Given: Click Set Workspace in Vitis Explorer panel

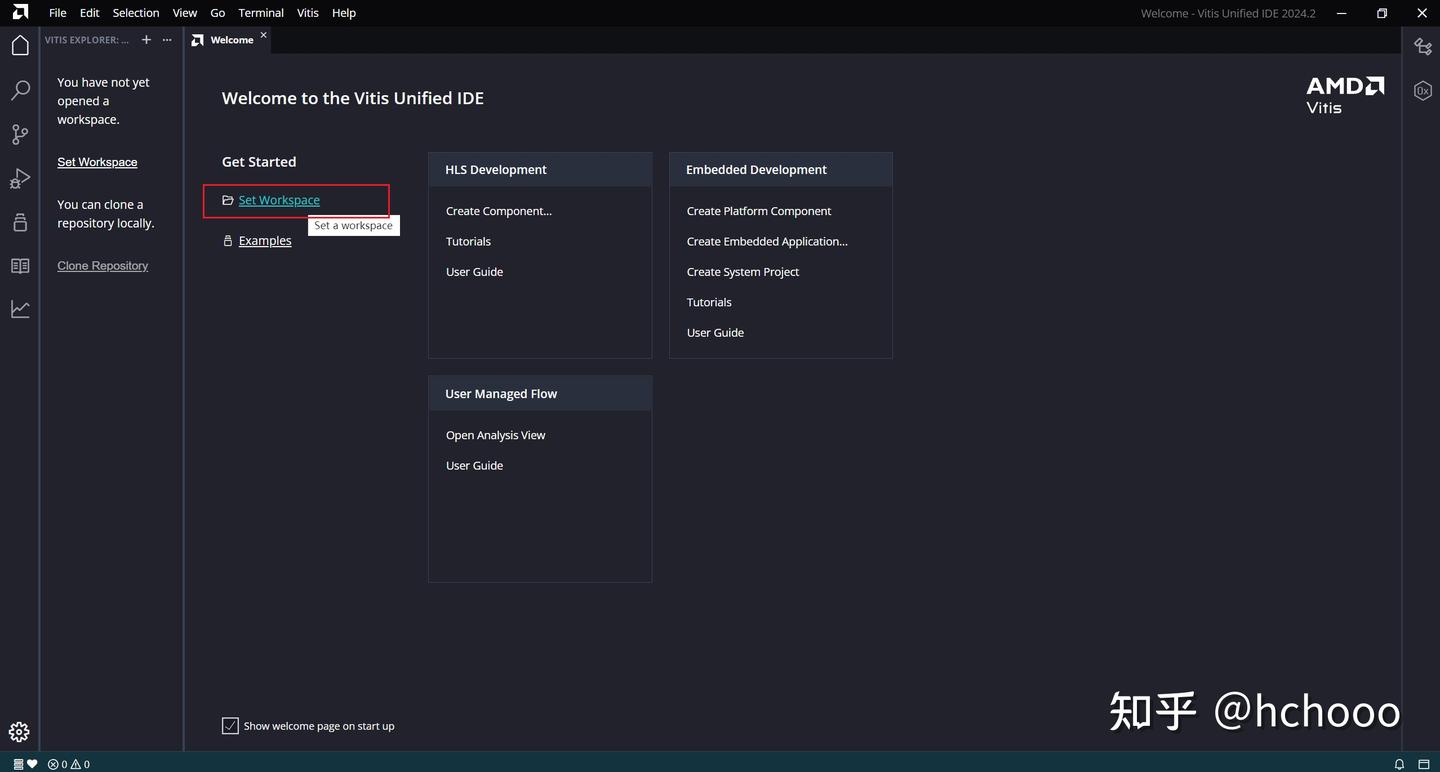Looking at the screenshot, I should (x=97, y=162).
